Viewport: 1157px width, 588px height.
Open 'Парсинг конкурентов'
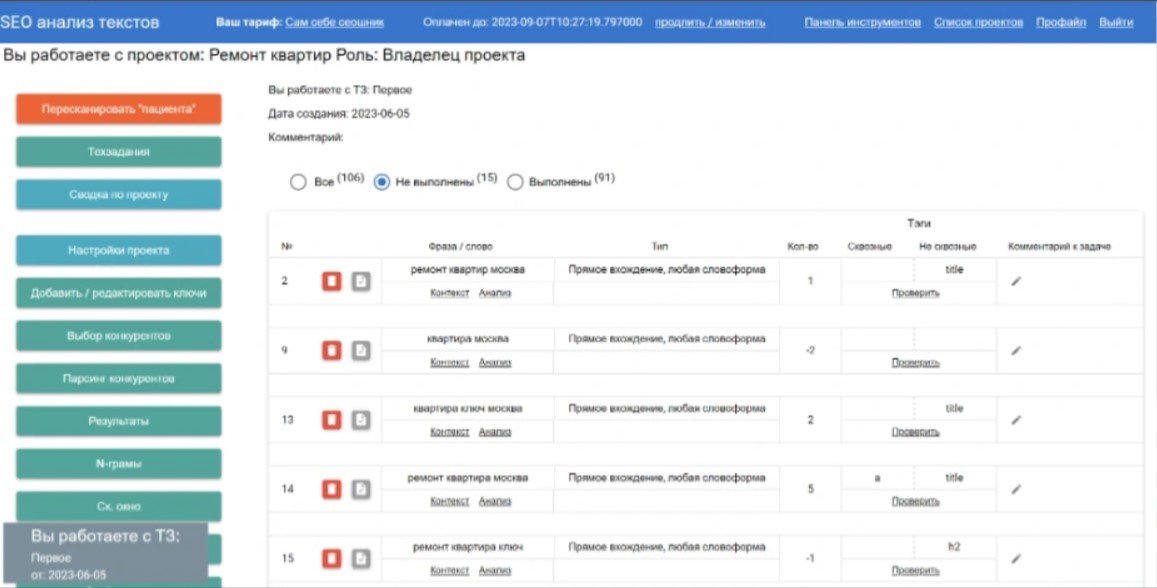click(x=119, y=378)
